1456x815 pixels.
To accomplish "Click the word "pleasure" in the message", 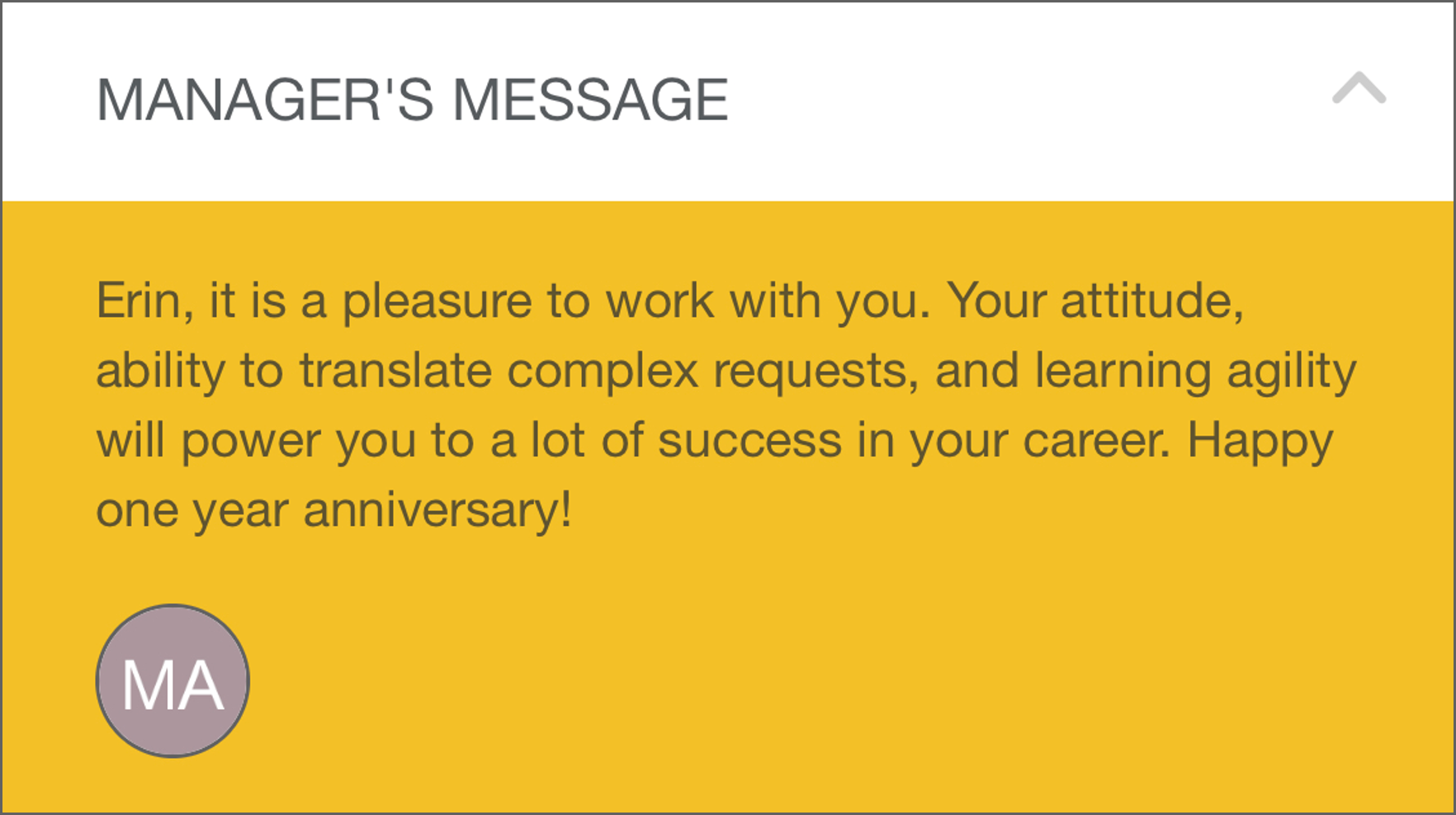I will click(437, 302).
